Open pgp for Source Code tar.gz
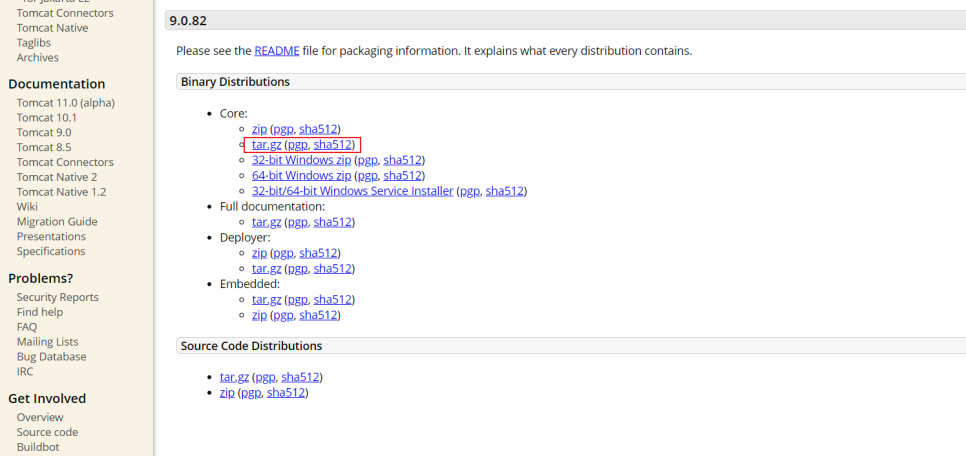 coord(265,377)
